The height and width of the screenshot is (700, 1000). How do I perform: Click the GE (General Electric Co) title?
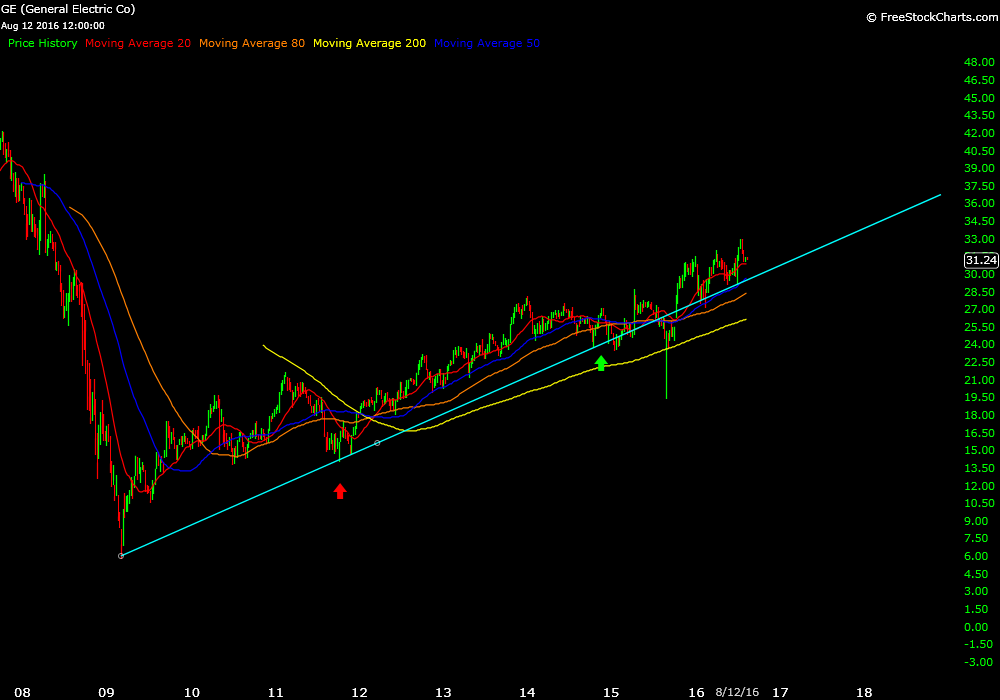68,9
